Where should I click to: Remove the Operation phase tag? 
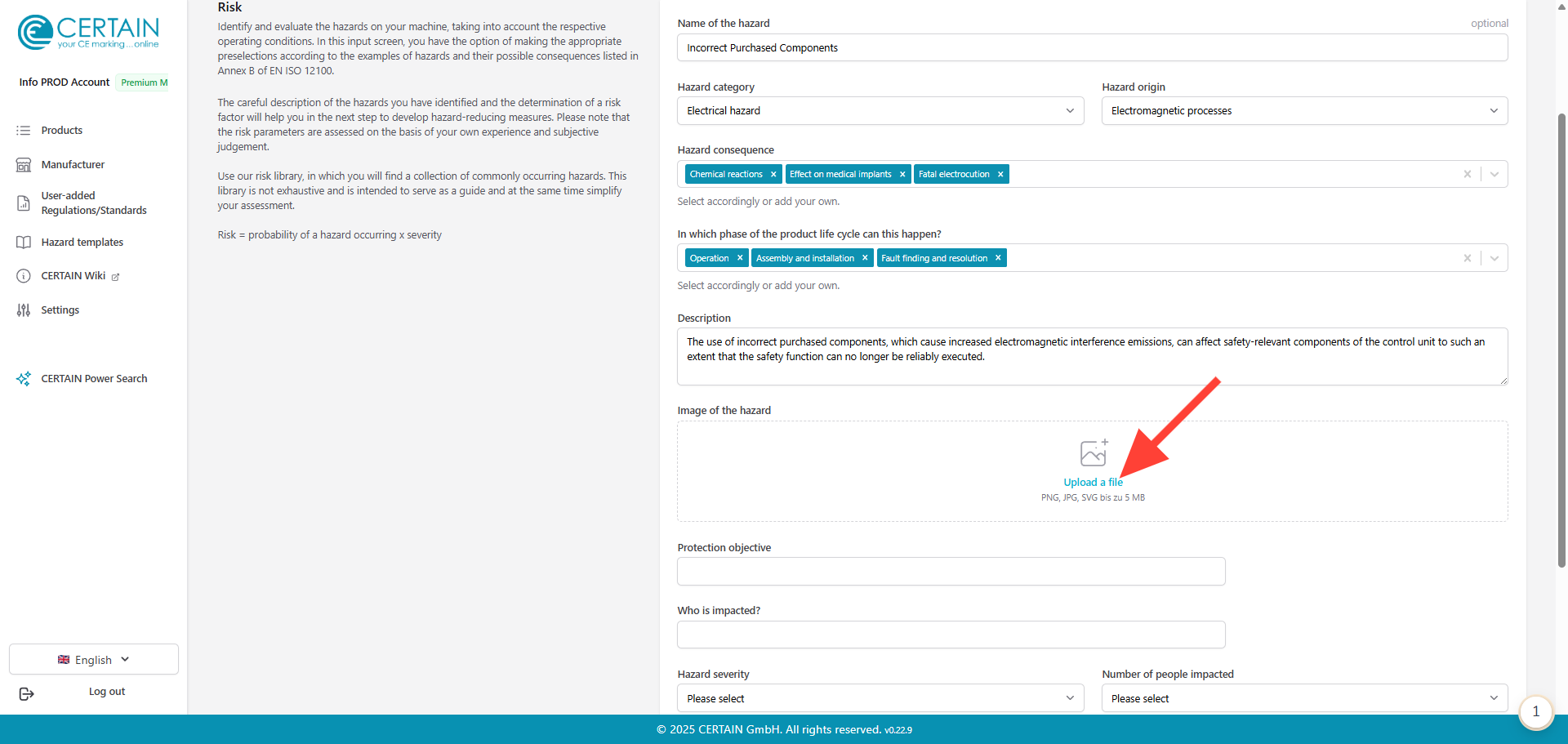click(740, 258)
